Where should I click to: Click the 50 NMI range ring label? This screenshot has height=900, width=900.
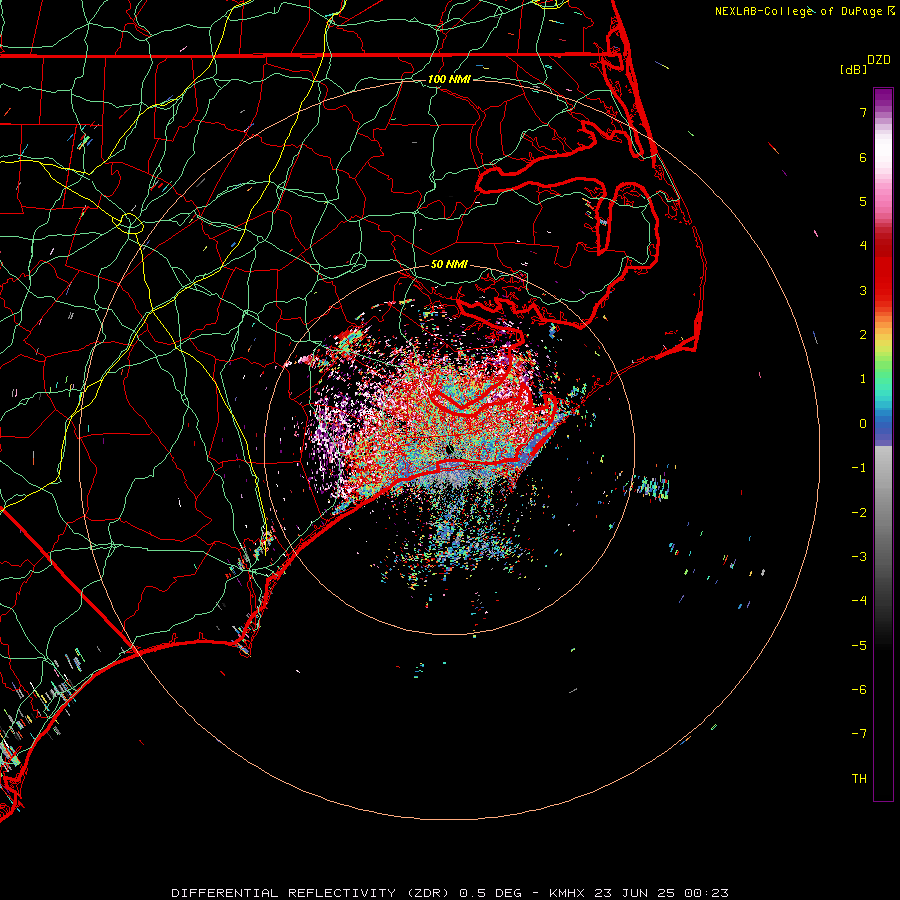click(x=449, y=264)
